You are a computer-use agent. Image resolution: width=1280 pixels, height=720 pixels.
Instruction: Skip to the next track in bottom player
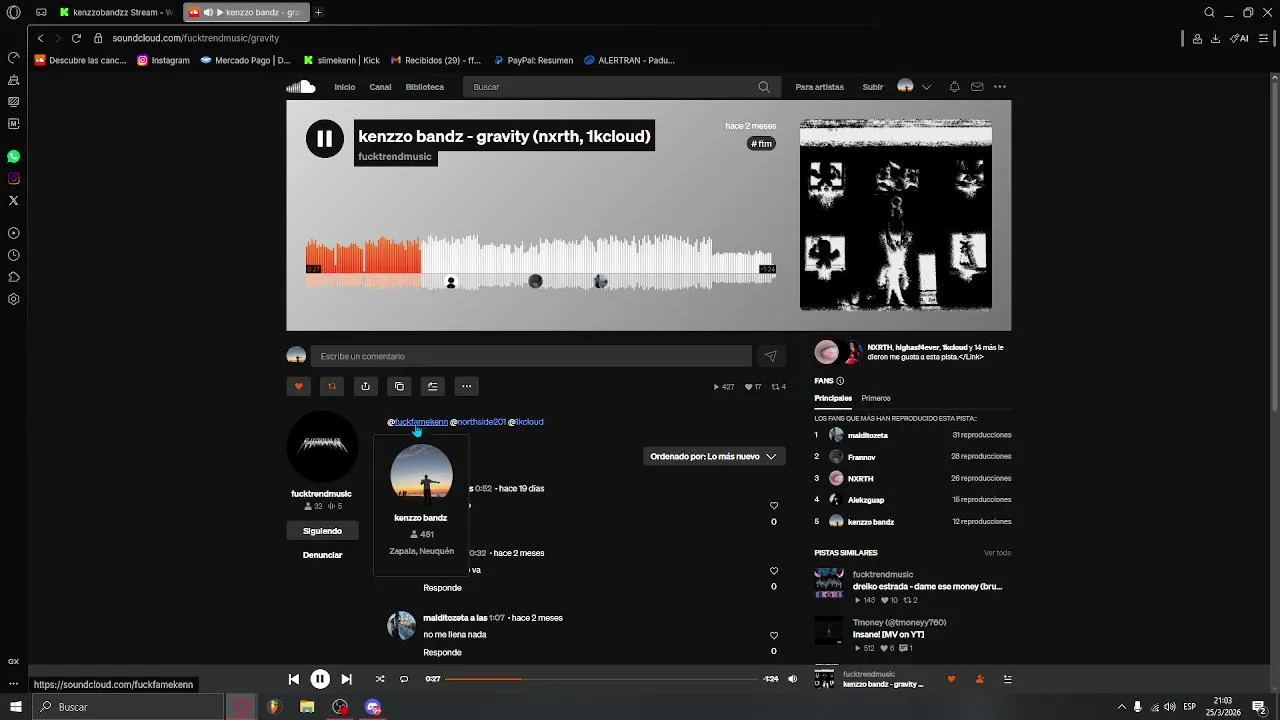pyautogui.click(x=346, y=679)
